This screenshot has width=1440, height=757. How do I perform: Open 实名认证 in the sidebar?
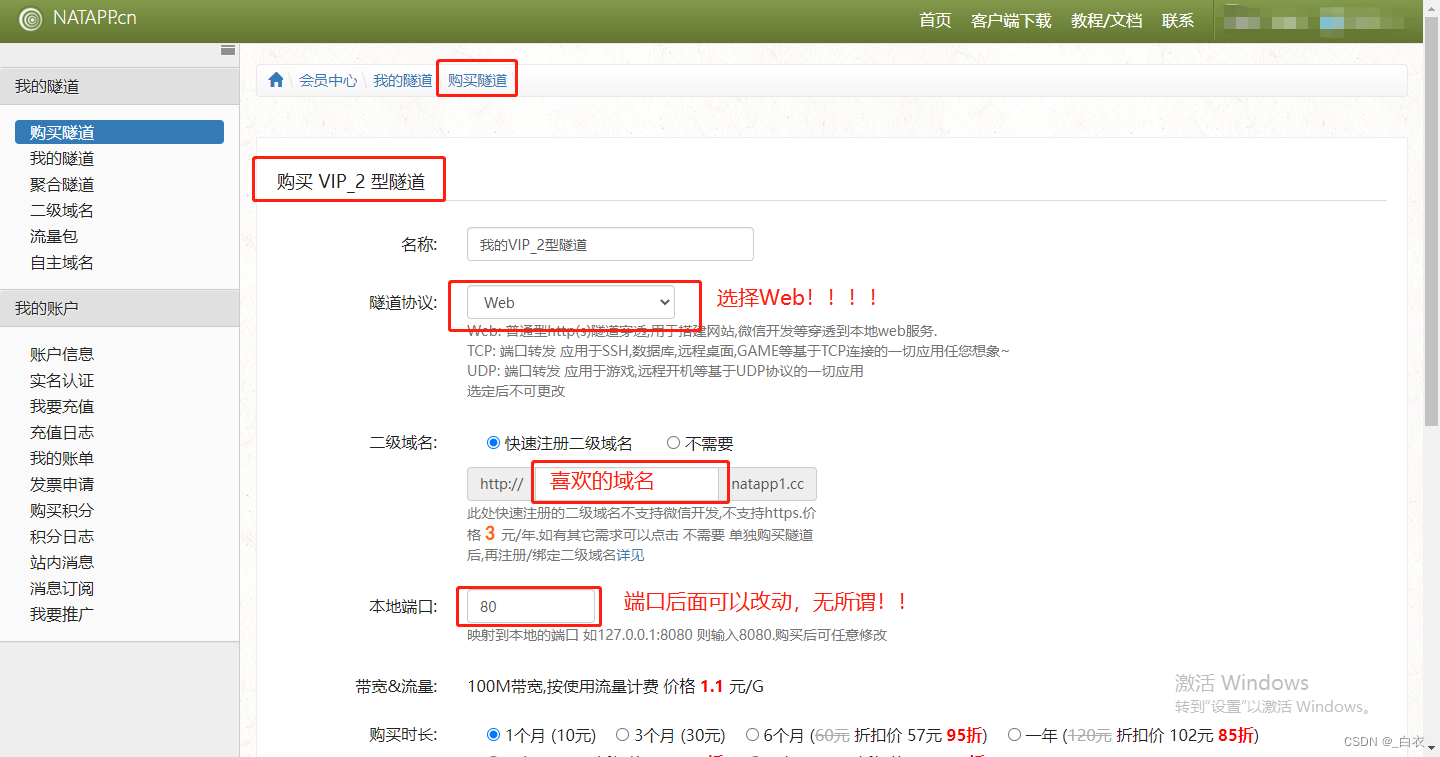coord(62,380)
